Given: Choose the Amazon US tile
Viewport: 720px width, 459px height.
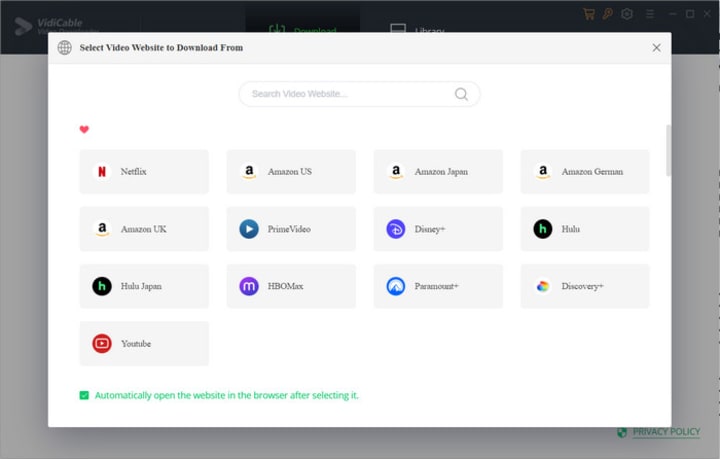Looking at the screenshot, I should (291, 171).
